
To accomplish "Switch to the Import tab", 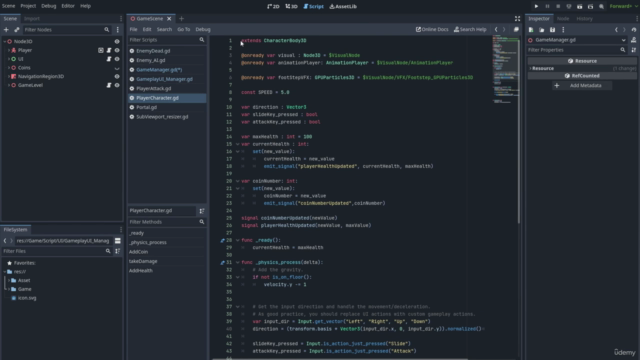I will click(x=32, y=19).
